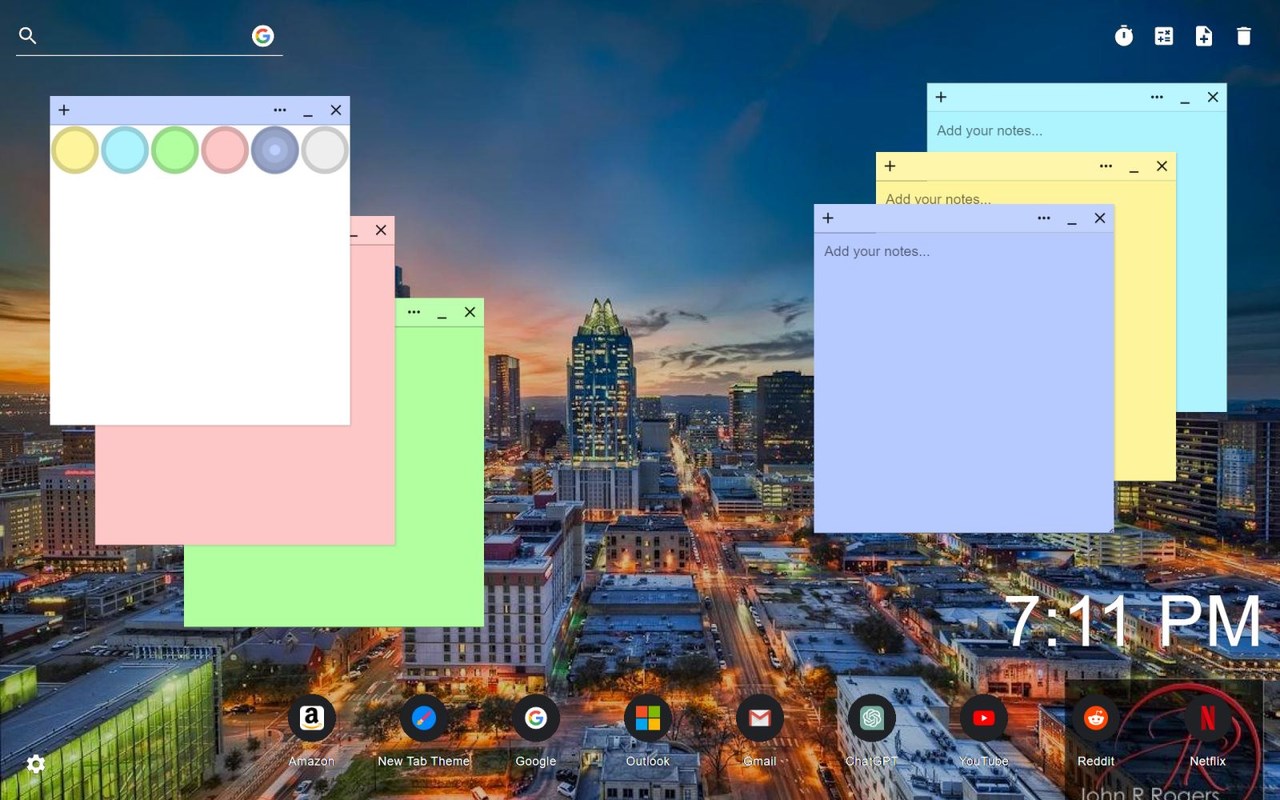The height and width of the screenshot is (800, 1280).
Task: Select the white note color
Action: point(325,150)
